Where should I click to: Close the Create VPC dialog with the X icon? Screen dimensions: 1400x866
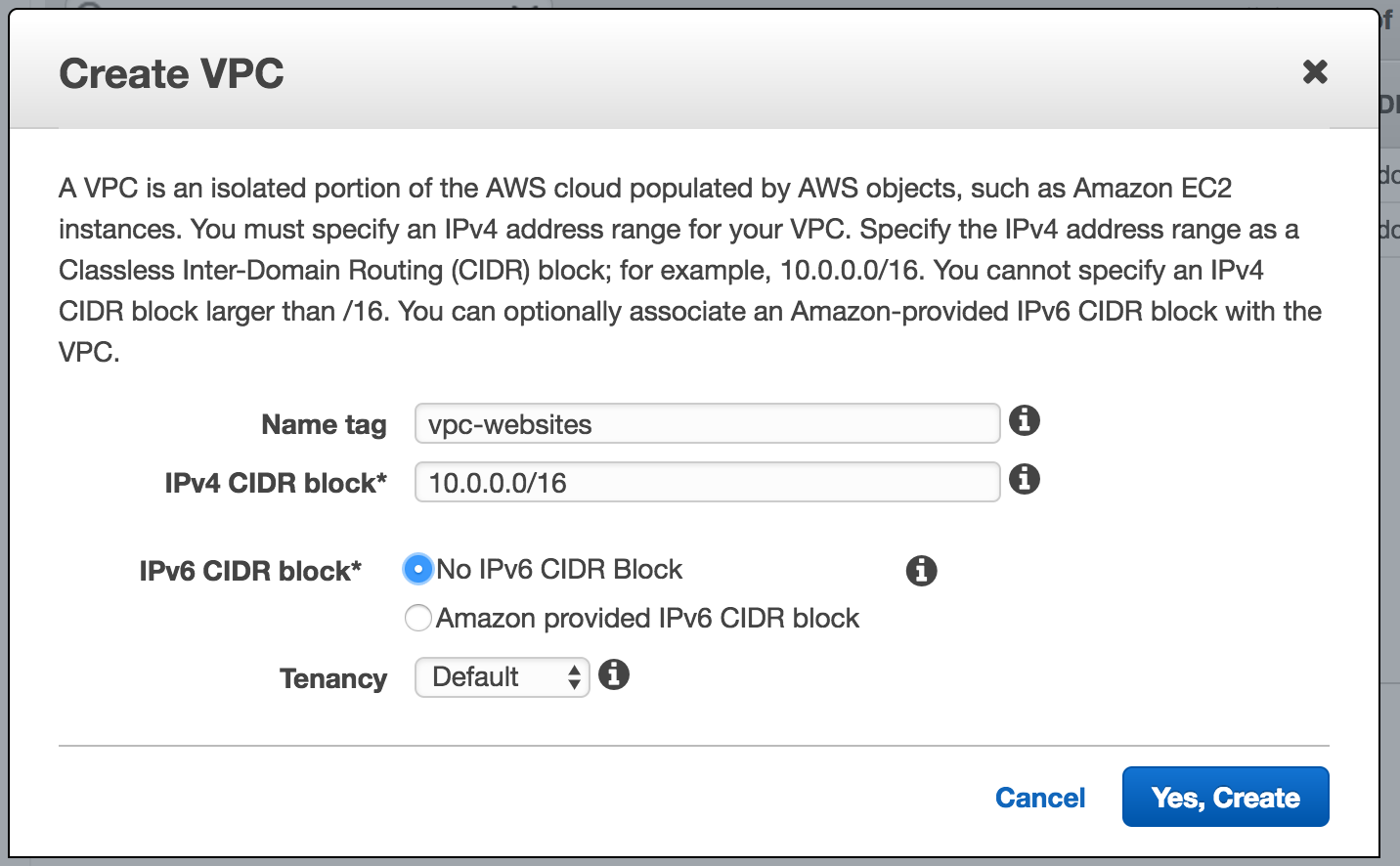point(1316,71)
